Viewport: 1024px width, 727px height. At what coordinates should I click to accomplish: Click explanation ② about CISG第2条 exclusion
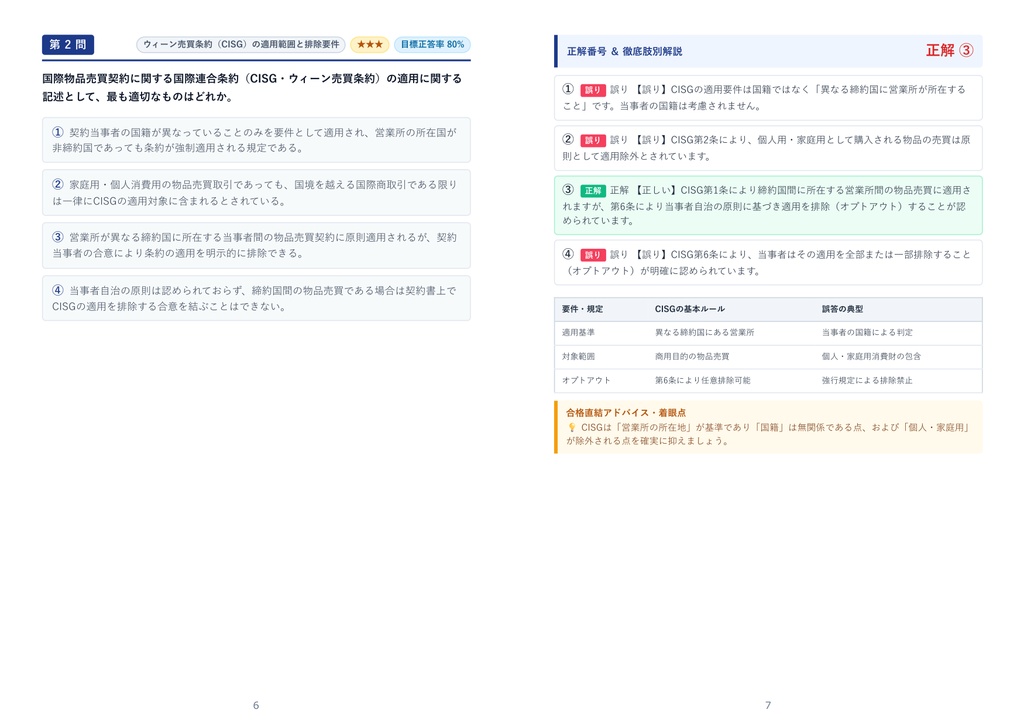(768, 148)
